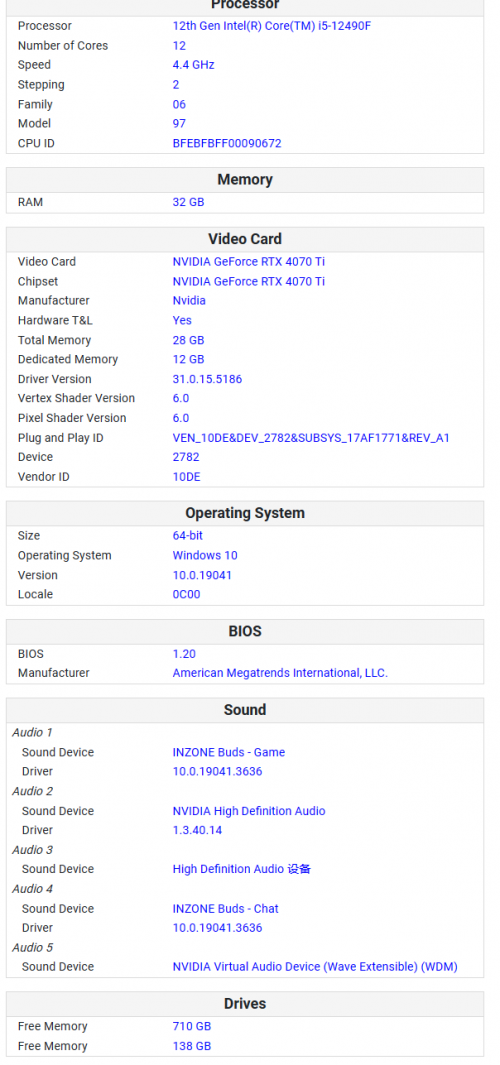Click the processor name i5-12490F value
Viewport: 500px width, 1065px height.
pos(272,26)
